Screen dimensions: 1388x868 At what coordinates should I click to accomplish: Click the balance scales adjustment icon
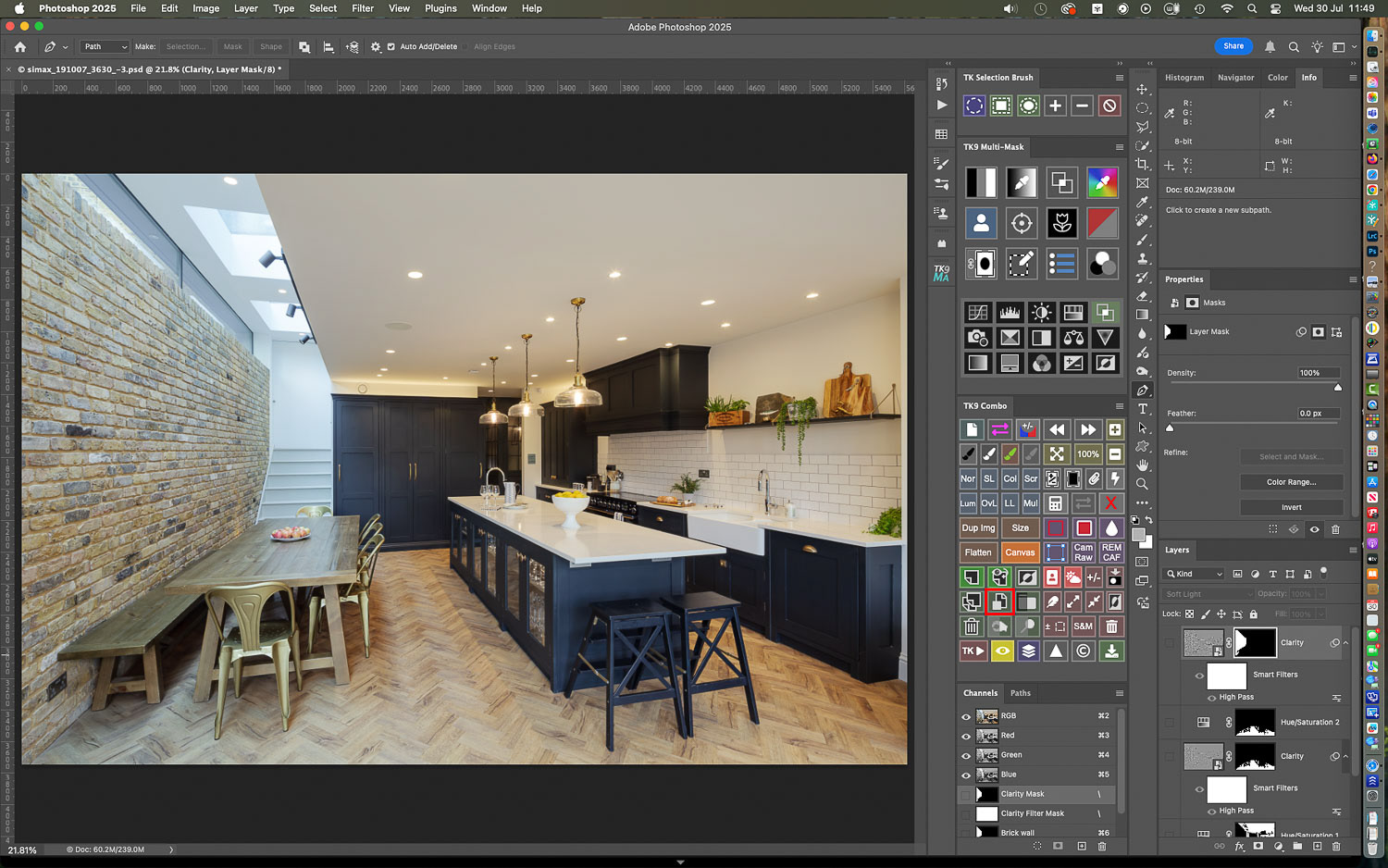(1073, 338)
